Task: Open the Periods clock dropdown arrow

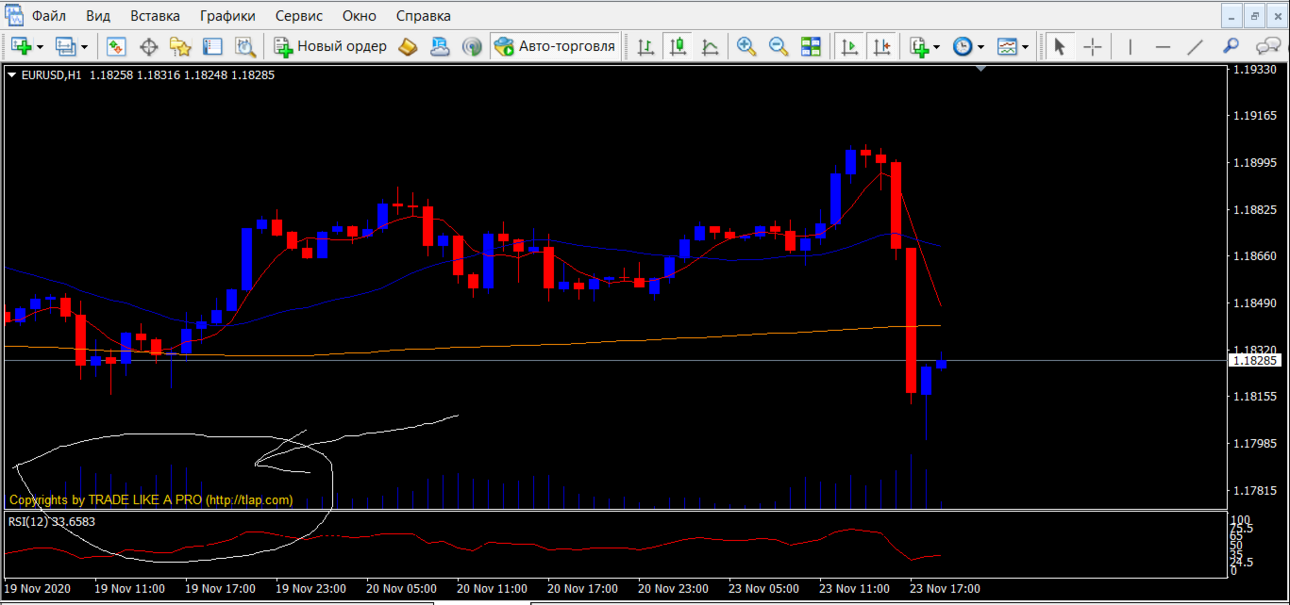Action: (981, 47)
